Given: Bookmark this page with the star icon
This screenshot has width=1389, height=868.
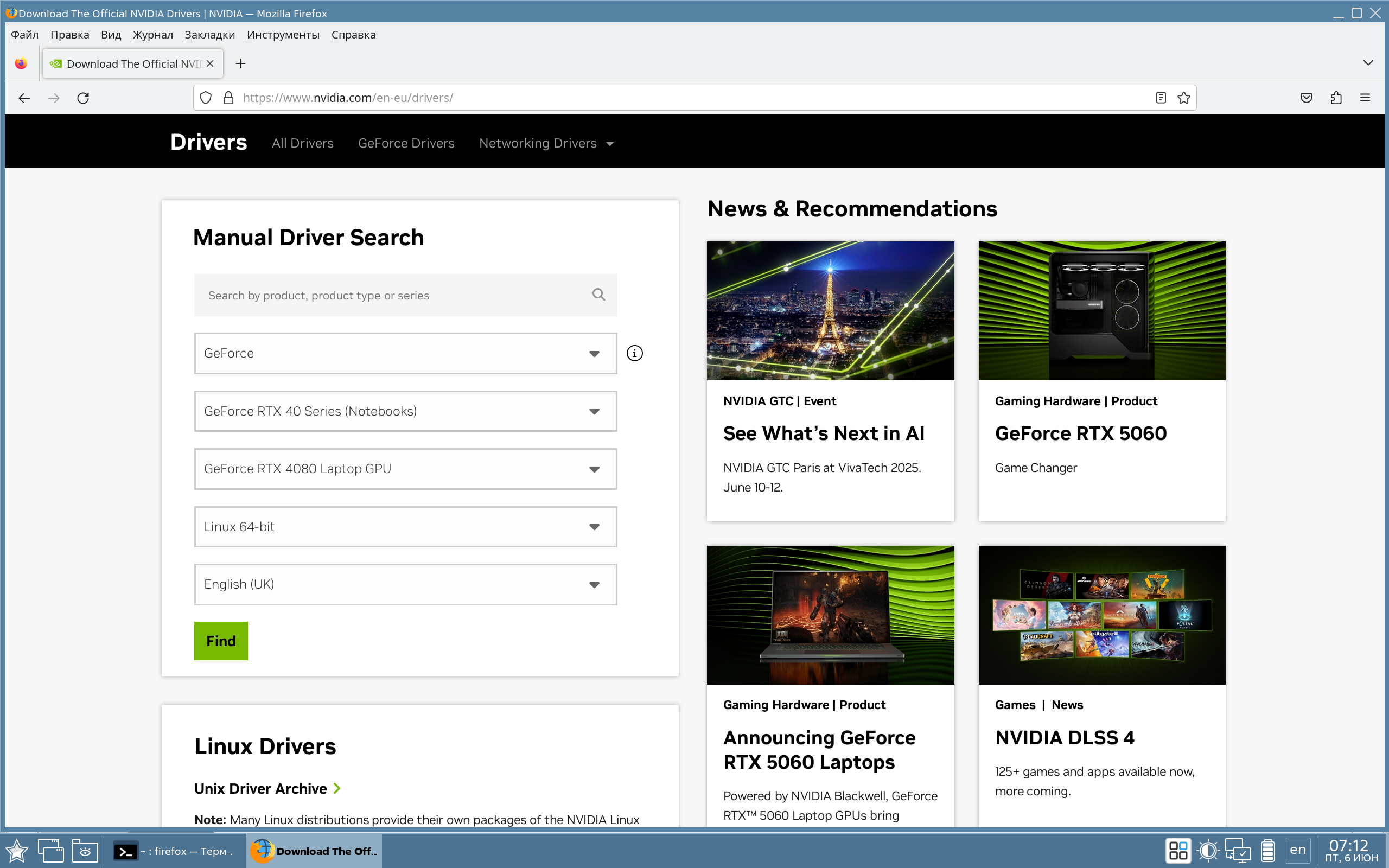Looking at the screenshot, I should pyautogui.click(x=1183, y=98).
